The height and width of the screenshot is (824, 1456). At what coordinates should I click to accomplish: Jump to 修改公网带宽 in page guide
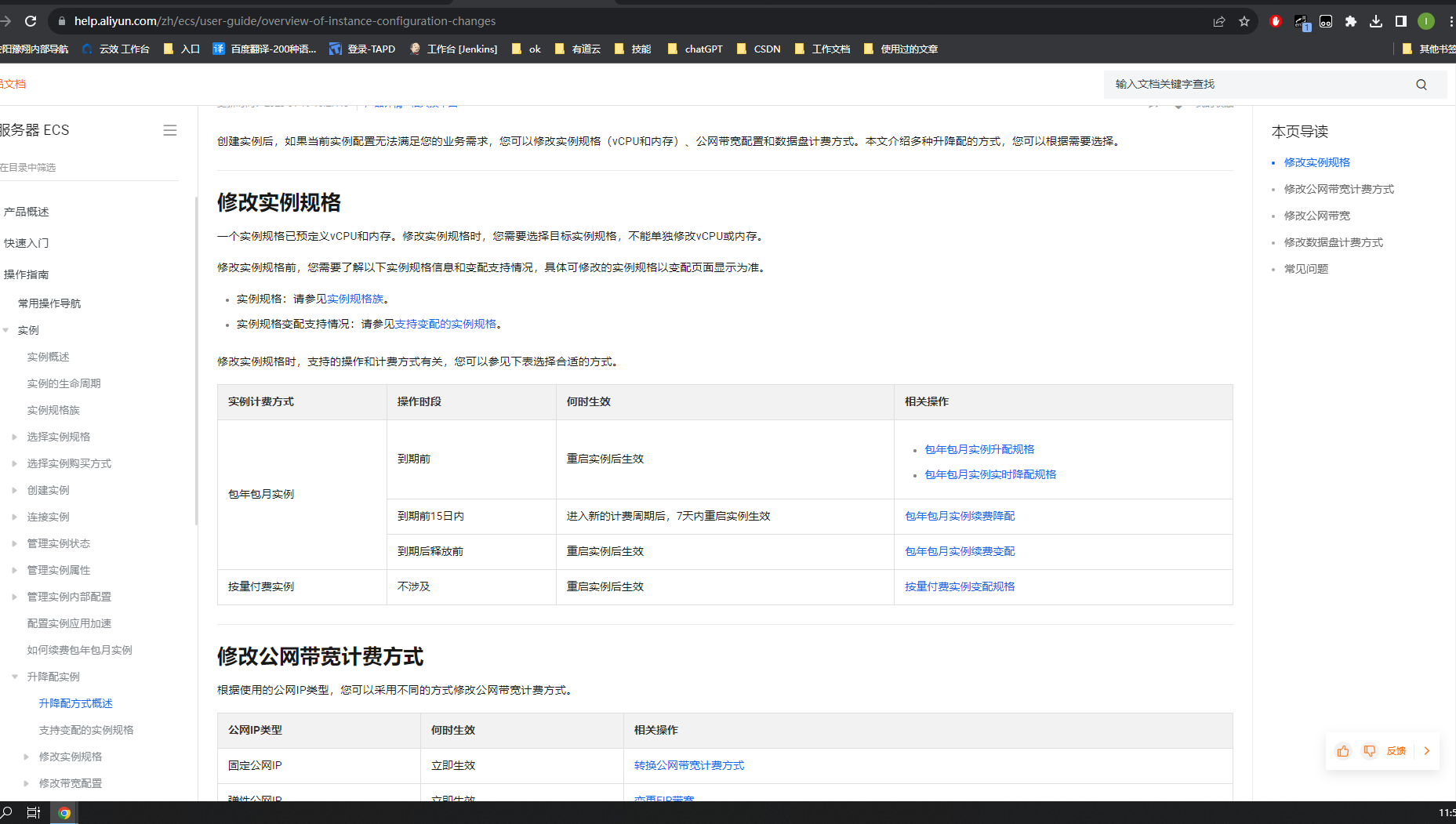(1317, 216)
